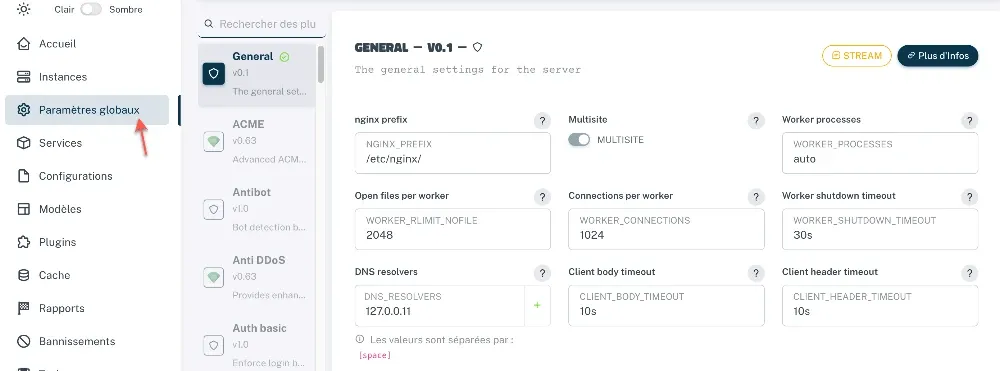Open help for nginx prefix
Viewport: 1000px width, 371px height.
pyautogui.click(x=541, y=121)
